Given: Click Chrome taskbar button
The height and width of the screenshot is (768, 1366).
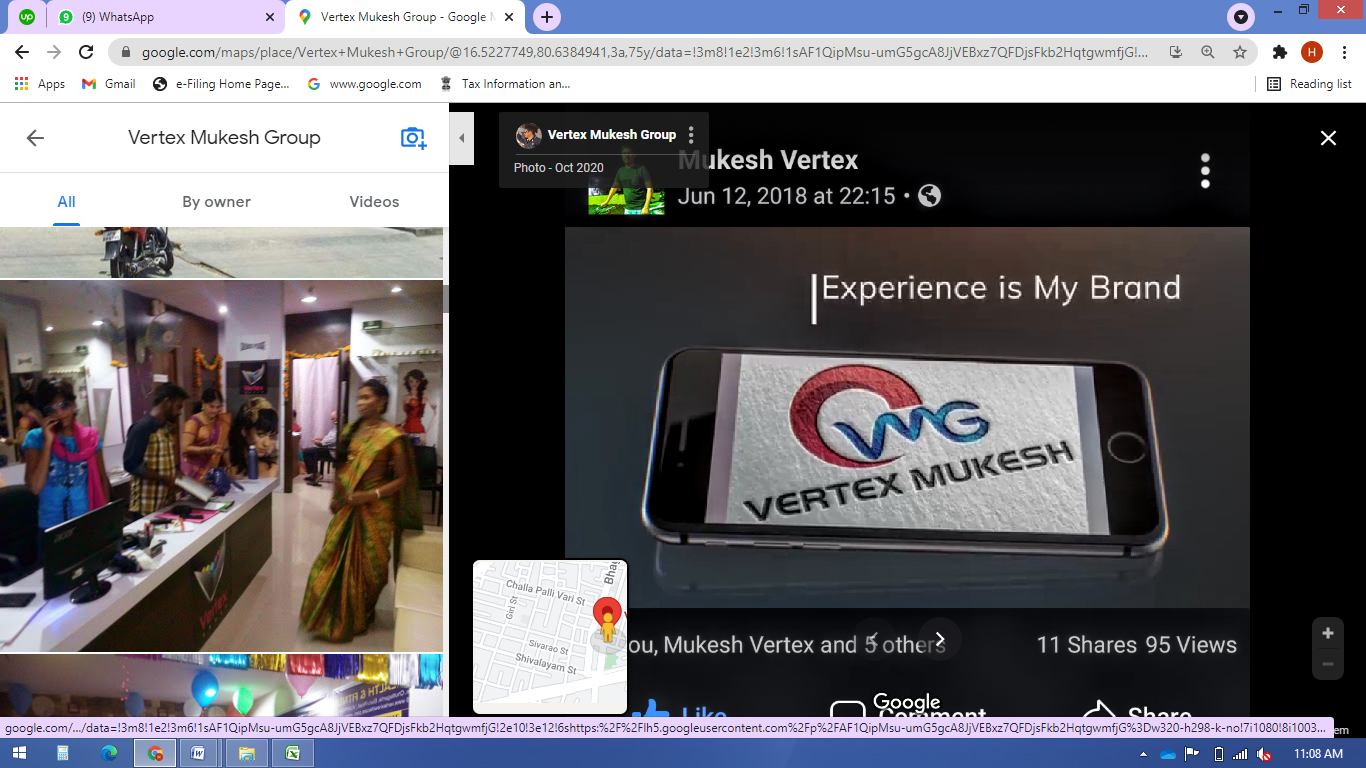Looking at the screenshot, I should click(155, 754).
